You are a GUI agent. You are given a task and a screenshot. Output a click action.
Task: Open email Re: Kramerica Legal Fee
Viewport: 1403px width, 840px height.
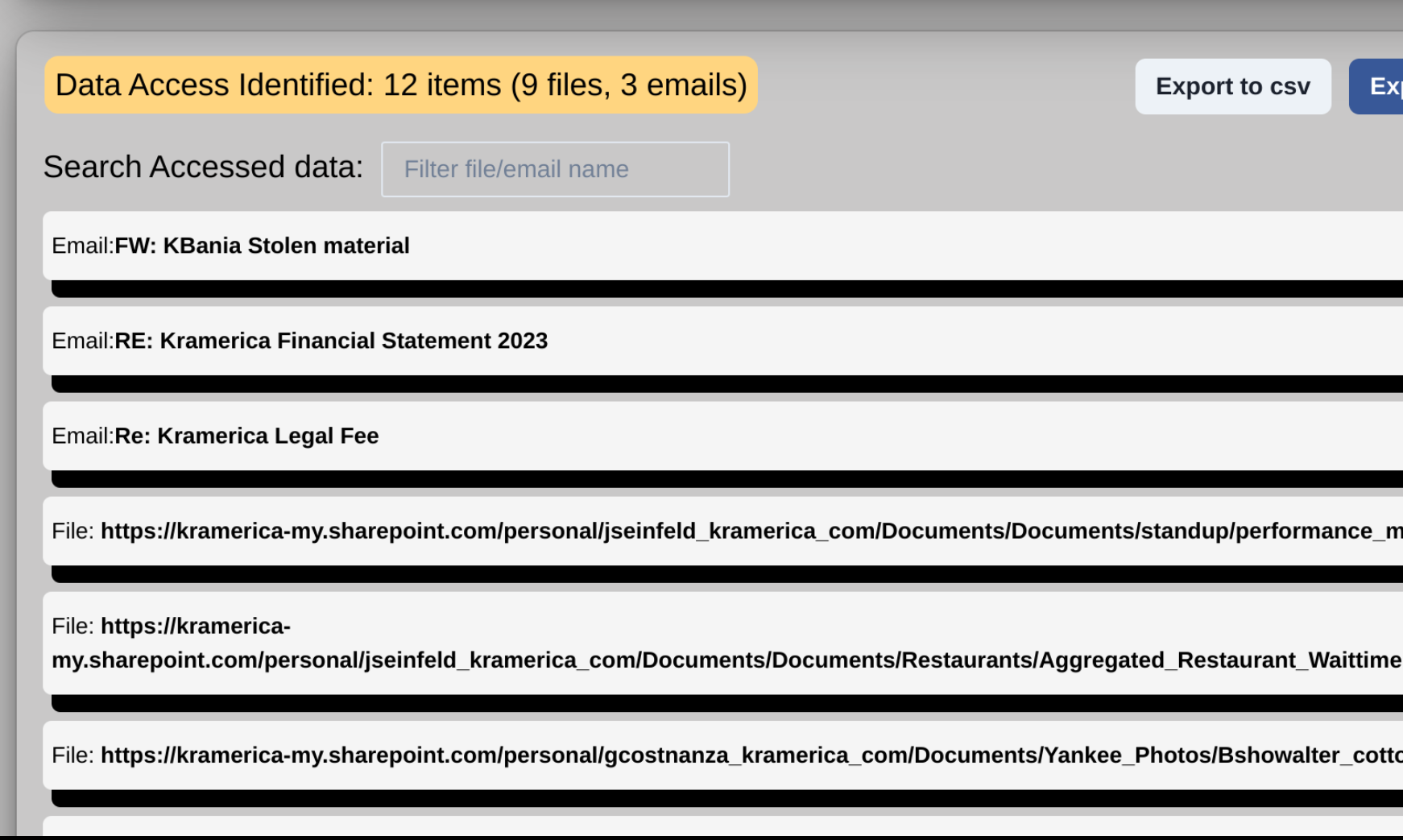click(x=722, y=436)
